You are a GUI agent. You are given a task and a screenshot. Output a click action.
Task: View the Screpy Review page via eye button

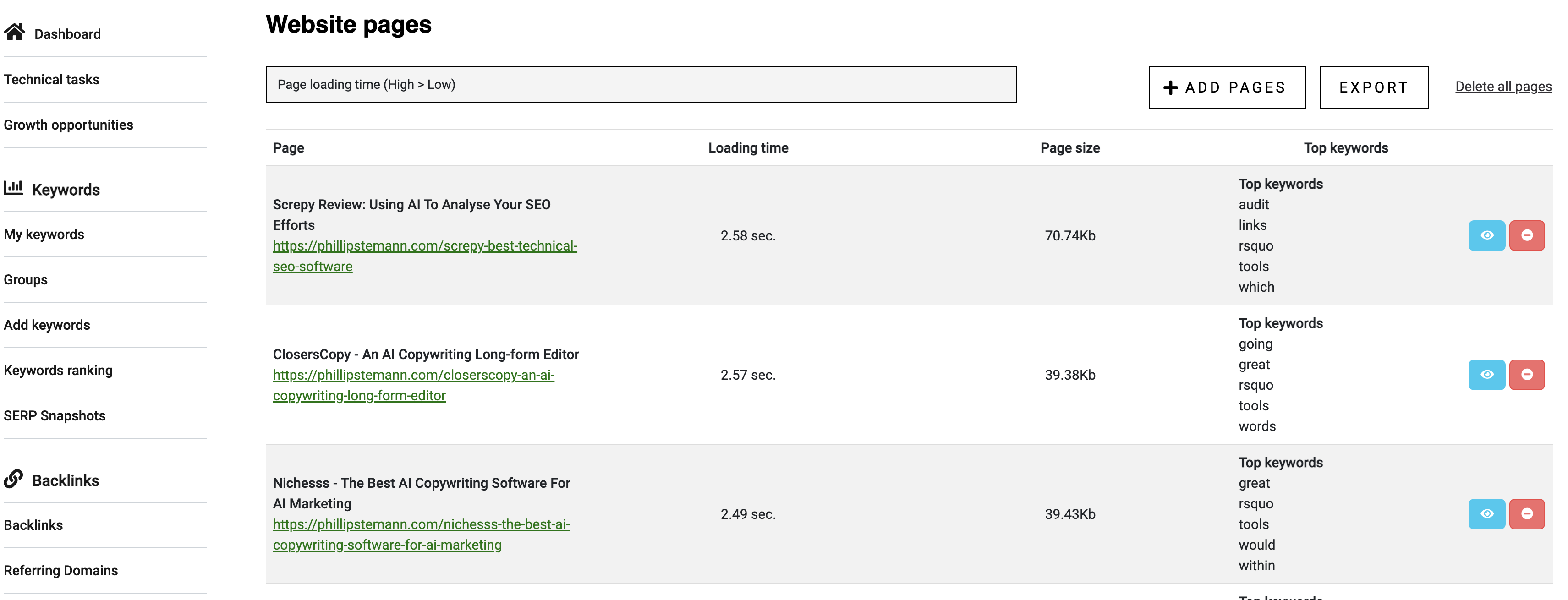point(1486,235)
